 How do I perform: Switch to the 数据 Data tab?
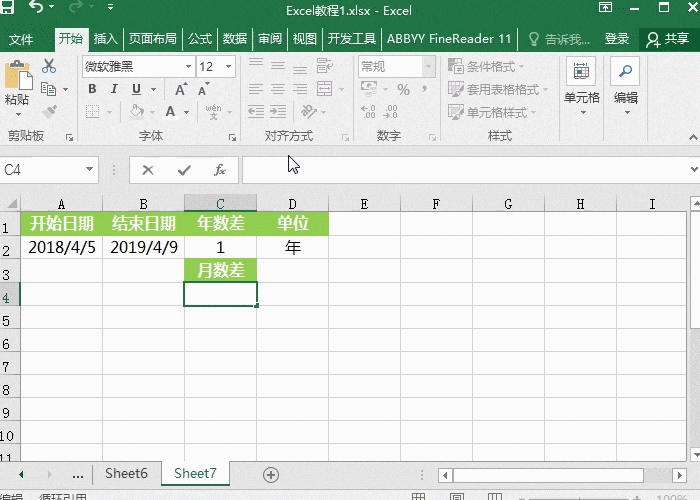point(235,39)
